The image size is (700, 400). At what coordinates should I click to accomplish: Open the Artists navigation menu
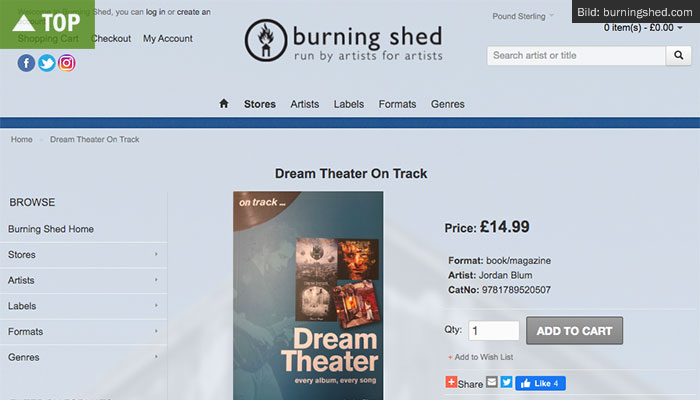click(x=304, y=104)
